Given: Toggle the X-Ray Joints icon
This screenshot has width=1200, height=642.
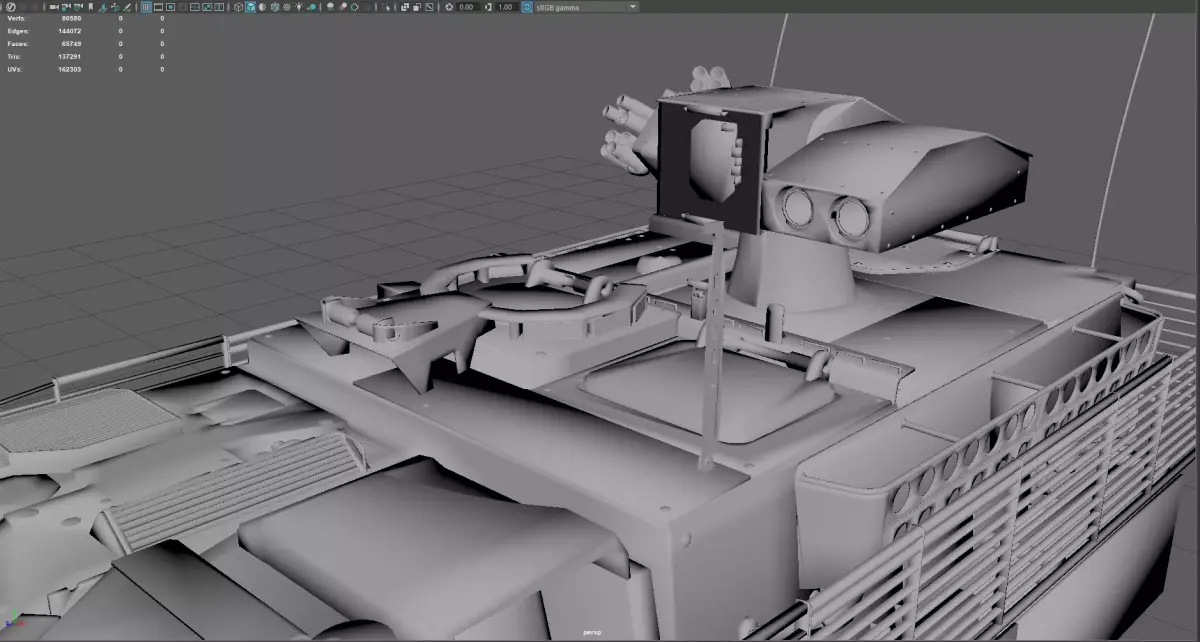Looking at the screenshot, I should (429, 6).
